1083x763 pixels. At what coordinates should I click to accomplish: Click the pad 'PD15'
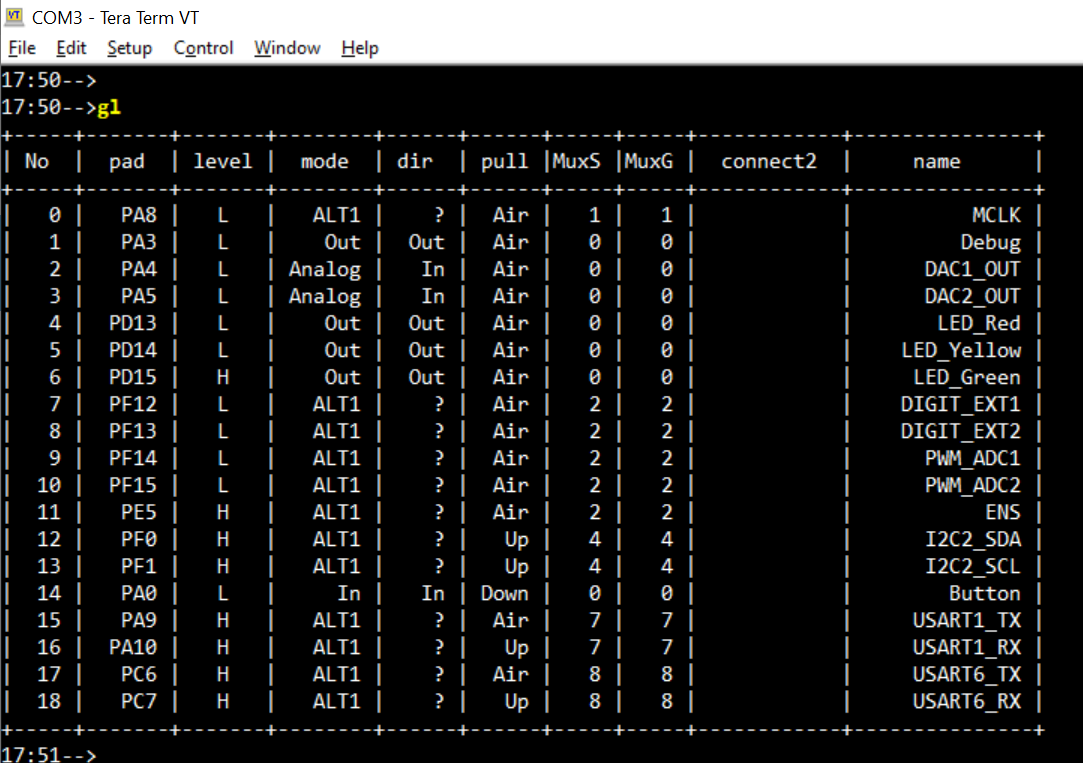click(133, 377)
